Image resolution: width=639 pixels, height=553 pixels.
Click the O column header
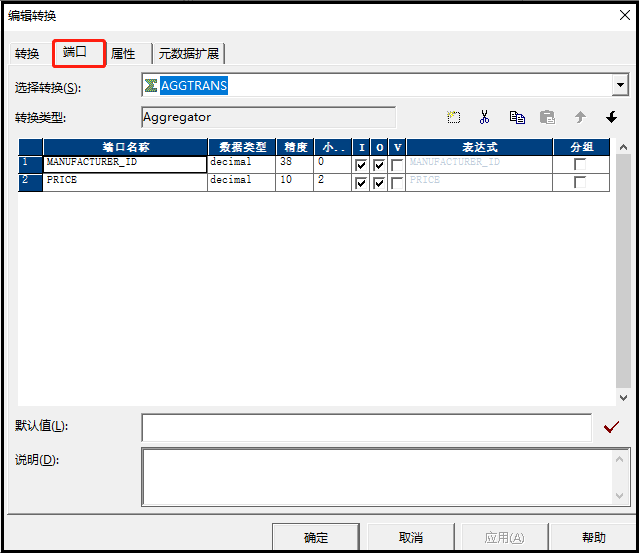pyautogui.click(x=379, y=147)
